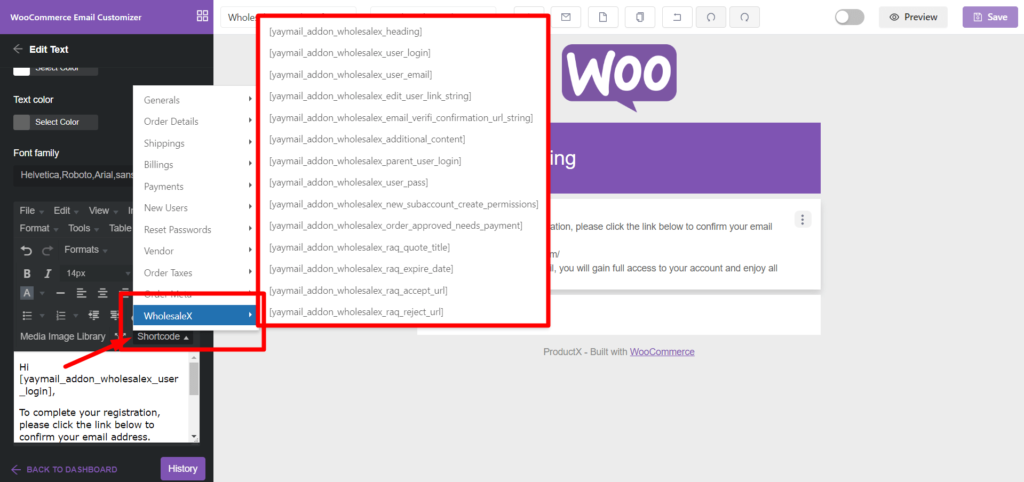Insert [yaymail_addon_wholesalex_raq_reject_url] shortcode
This screenshot has width=1024, height=482.
(x=356, y=312)
